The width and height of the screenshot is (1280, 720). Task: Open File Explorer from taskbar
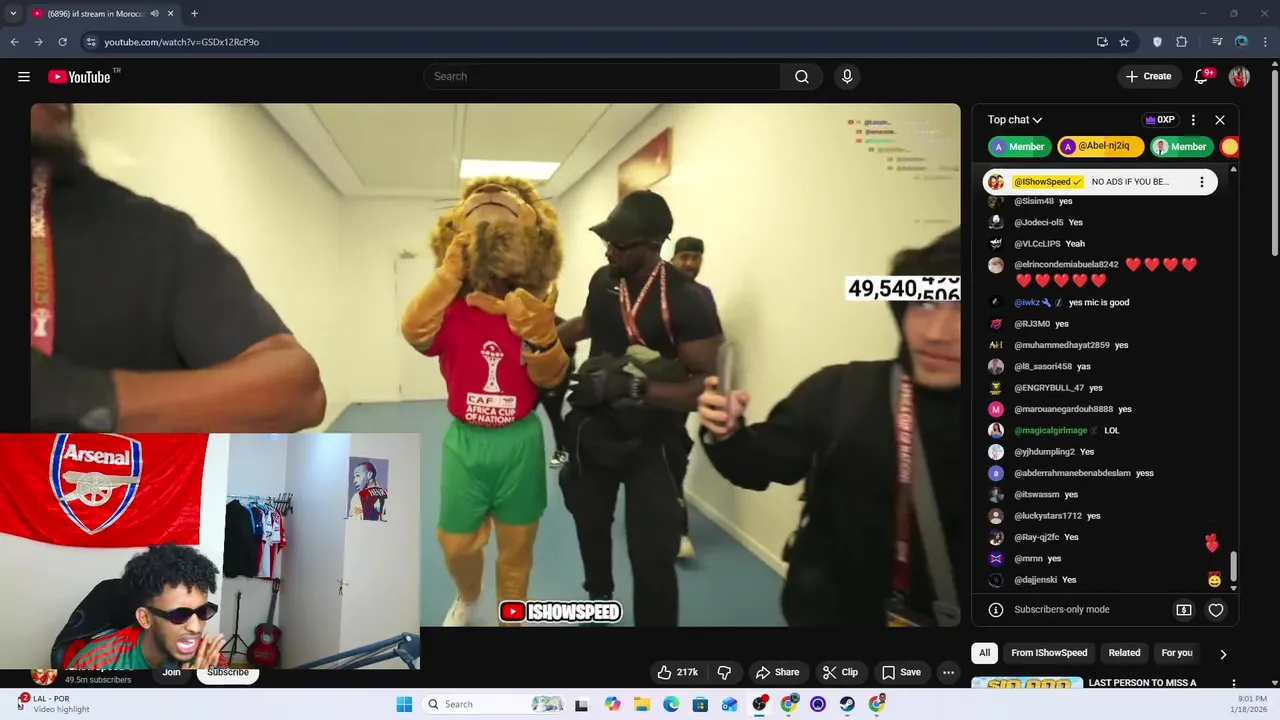tap(641, 704)
